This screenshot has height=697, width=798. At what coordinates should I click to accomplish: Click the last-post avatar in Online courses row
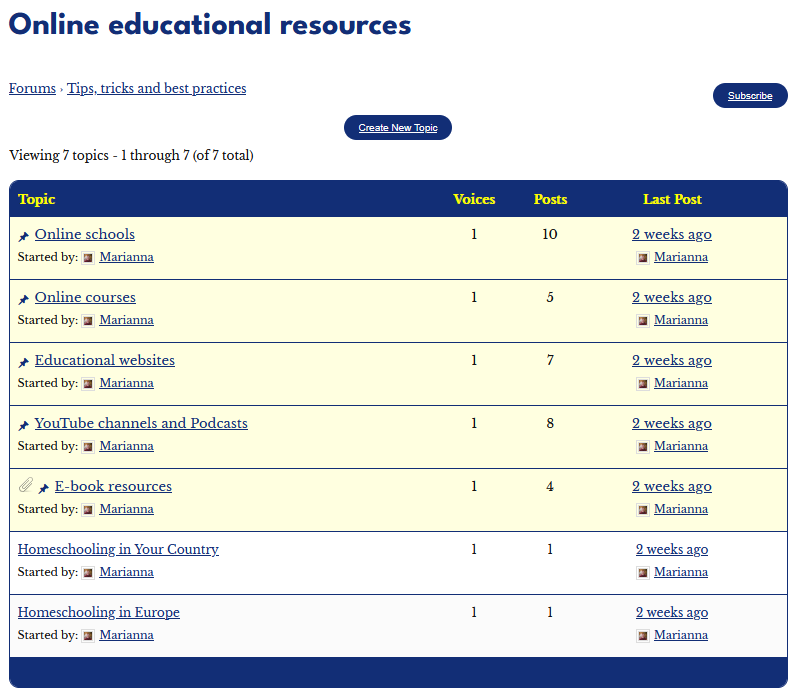pyautogui.click(x=643, y=321)
